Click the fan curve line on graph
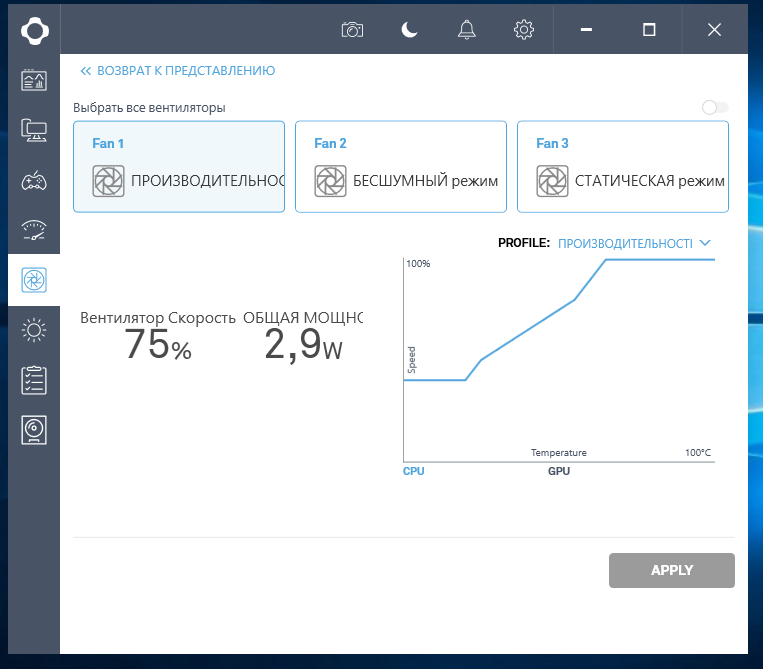 pyautogui.click(x=530, y=328)
